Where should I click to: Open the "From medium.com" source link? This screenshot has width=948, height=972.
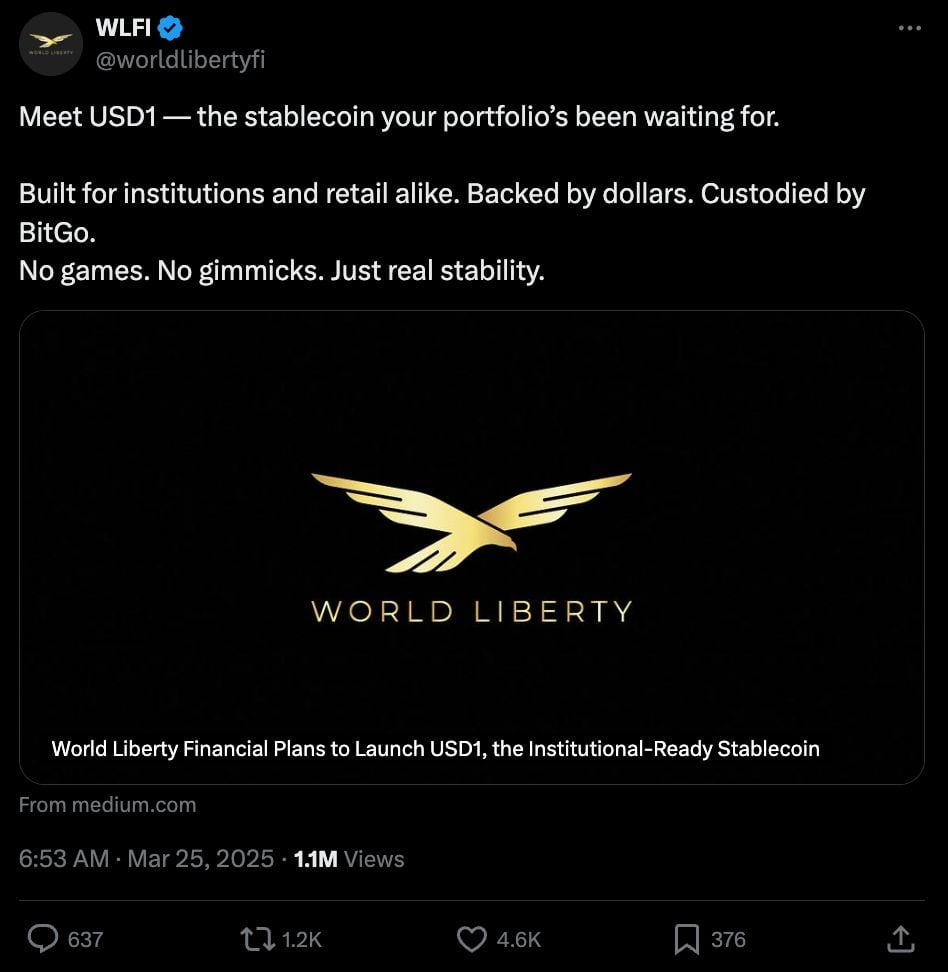tap(108, 805)
